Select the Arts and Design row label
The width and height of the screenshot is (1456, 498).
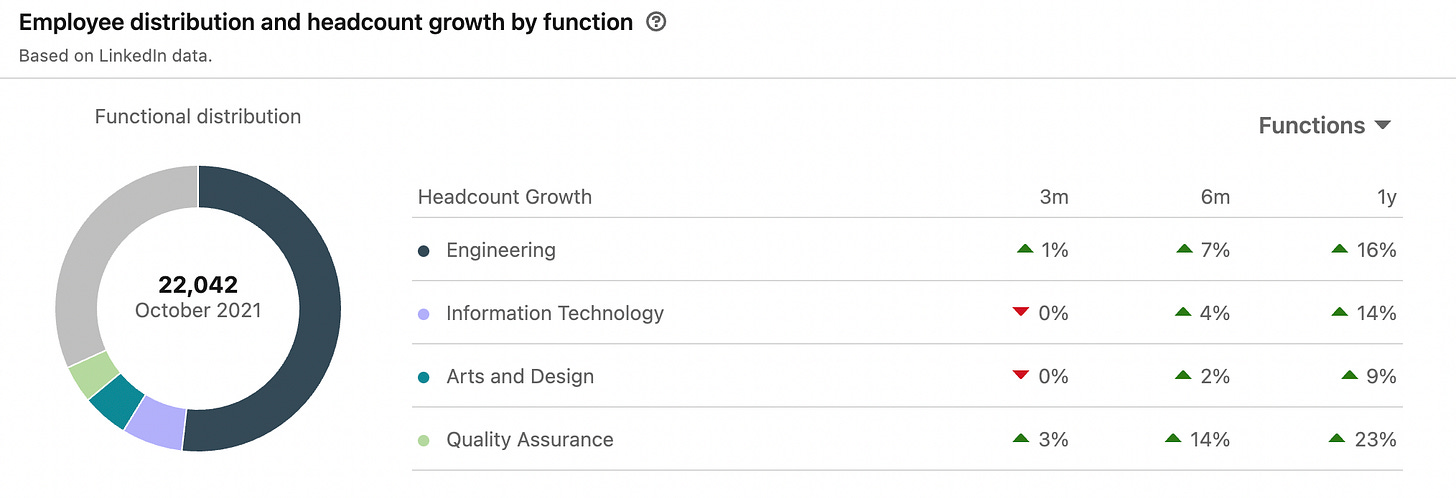coord(520,377)
